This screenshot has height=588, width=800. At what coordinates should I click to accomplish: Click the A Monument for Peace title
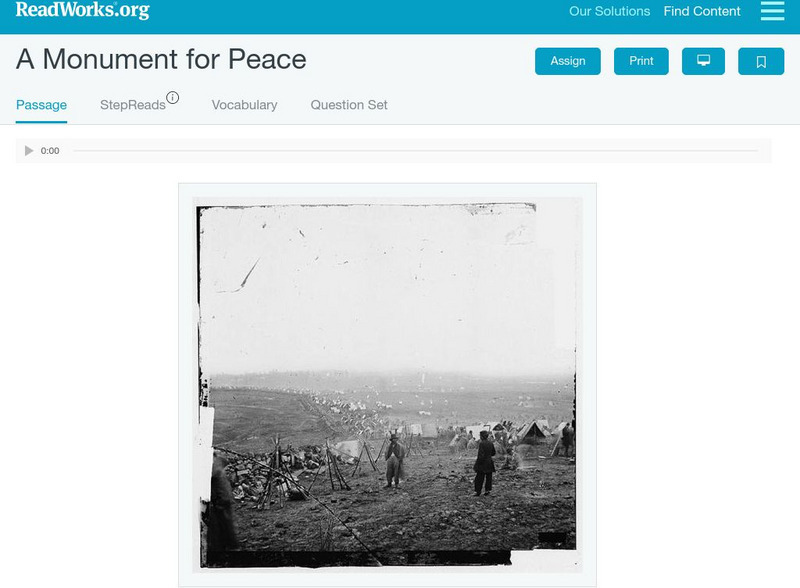[x=161, y=59]
